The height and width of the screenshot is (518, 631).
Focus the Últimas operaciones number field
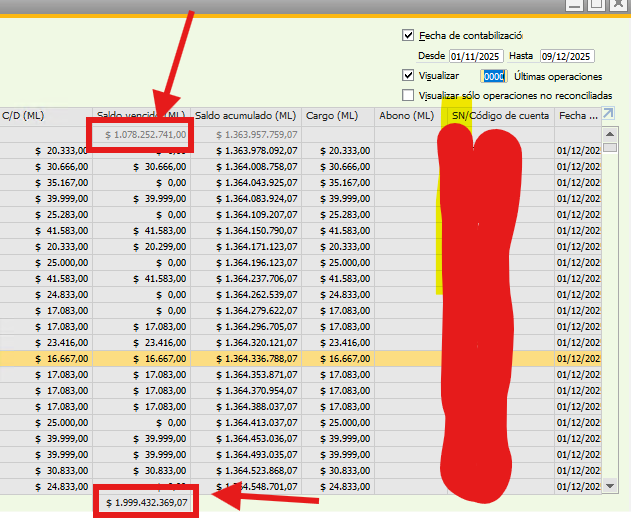[x=494, y=76]
